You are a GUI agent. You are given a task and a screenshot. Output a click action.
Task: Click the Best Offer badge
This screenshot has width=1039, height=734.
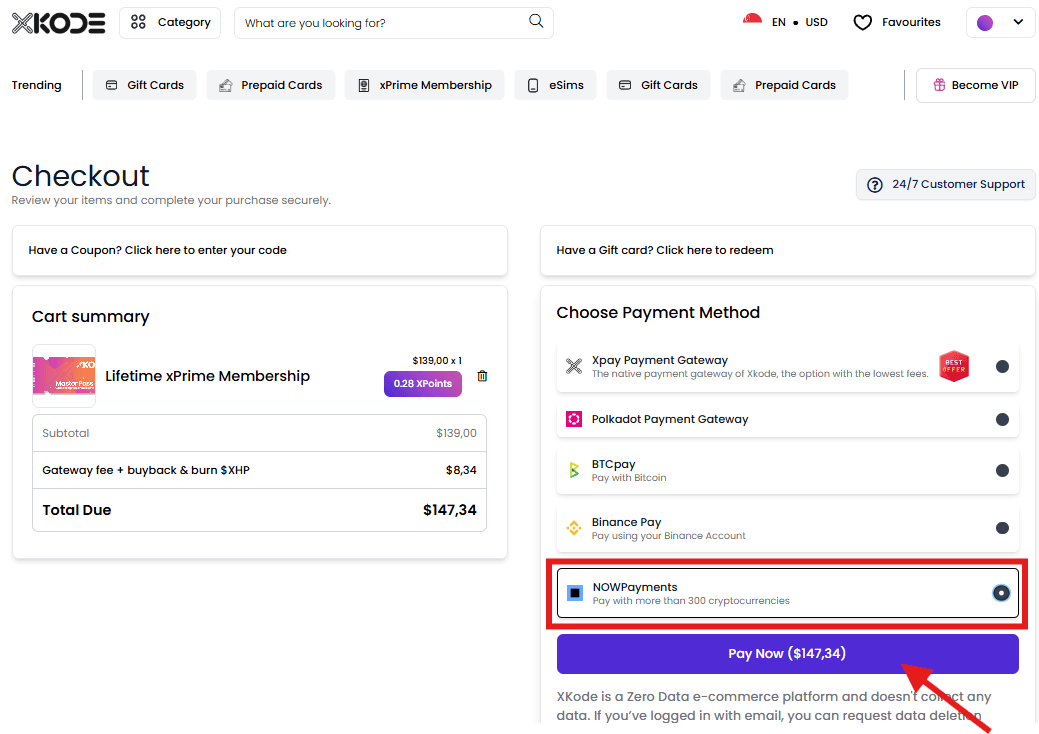coord(954,366)
